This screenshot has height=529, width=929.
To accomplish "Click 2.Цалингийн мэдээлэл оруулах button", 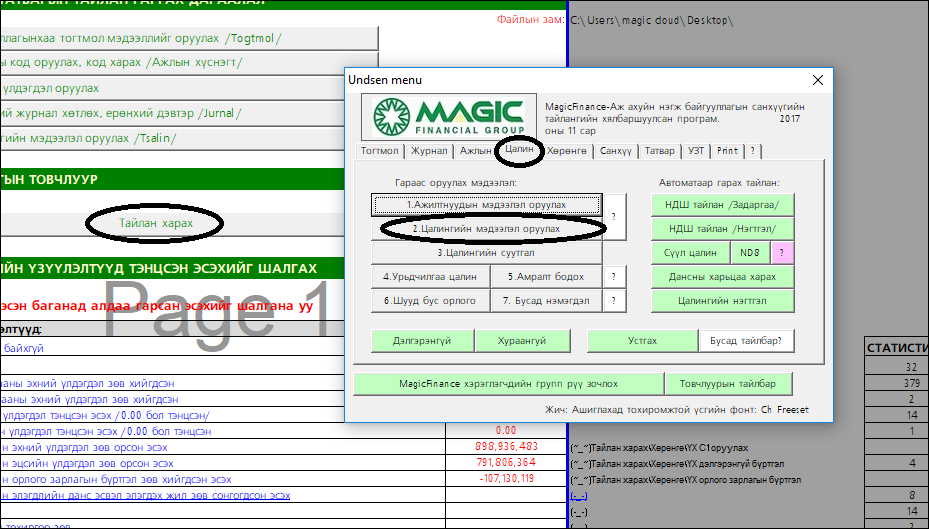I will 486,229.
